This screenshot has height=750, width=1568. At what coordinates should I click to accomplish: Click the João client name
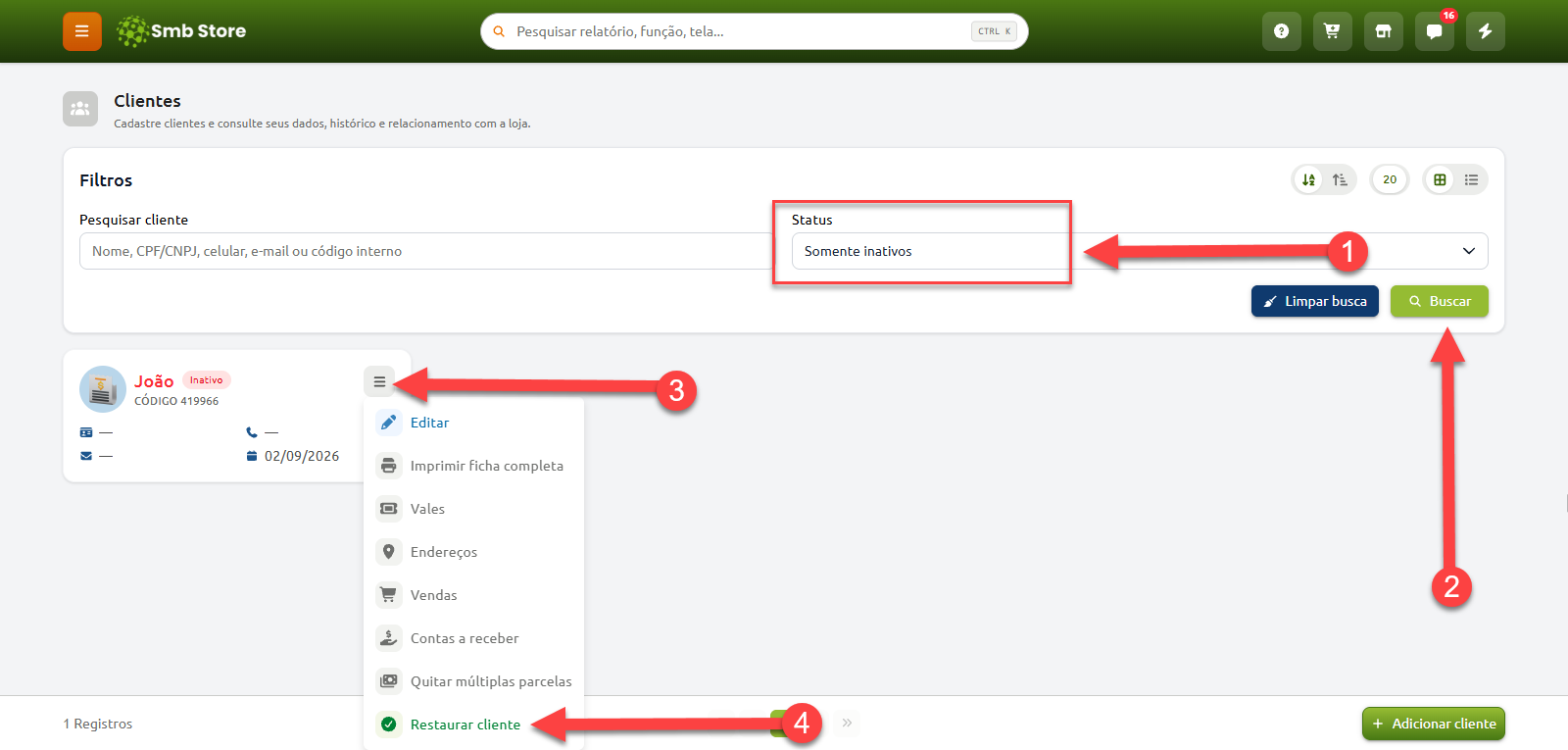pos(154,381)
